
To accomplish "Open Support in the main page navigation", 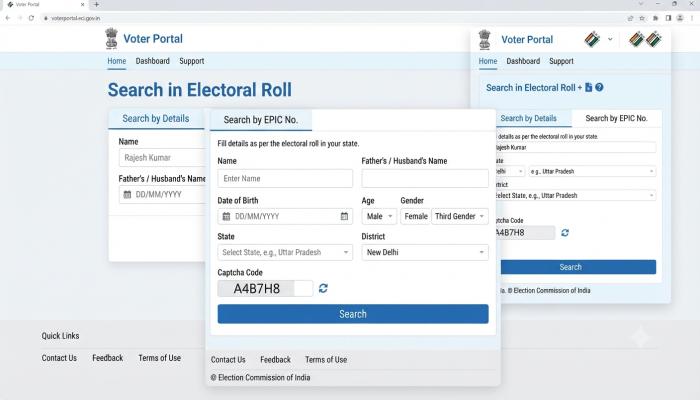I will tap(192, 61).
